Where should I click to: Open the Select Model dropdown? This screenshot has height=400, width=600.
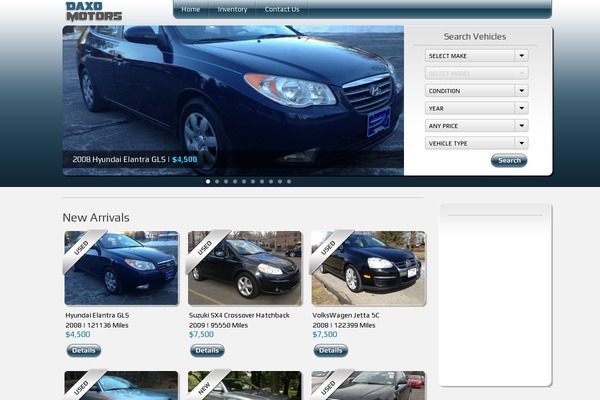tap(476, 73)
